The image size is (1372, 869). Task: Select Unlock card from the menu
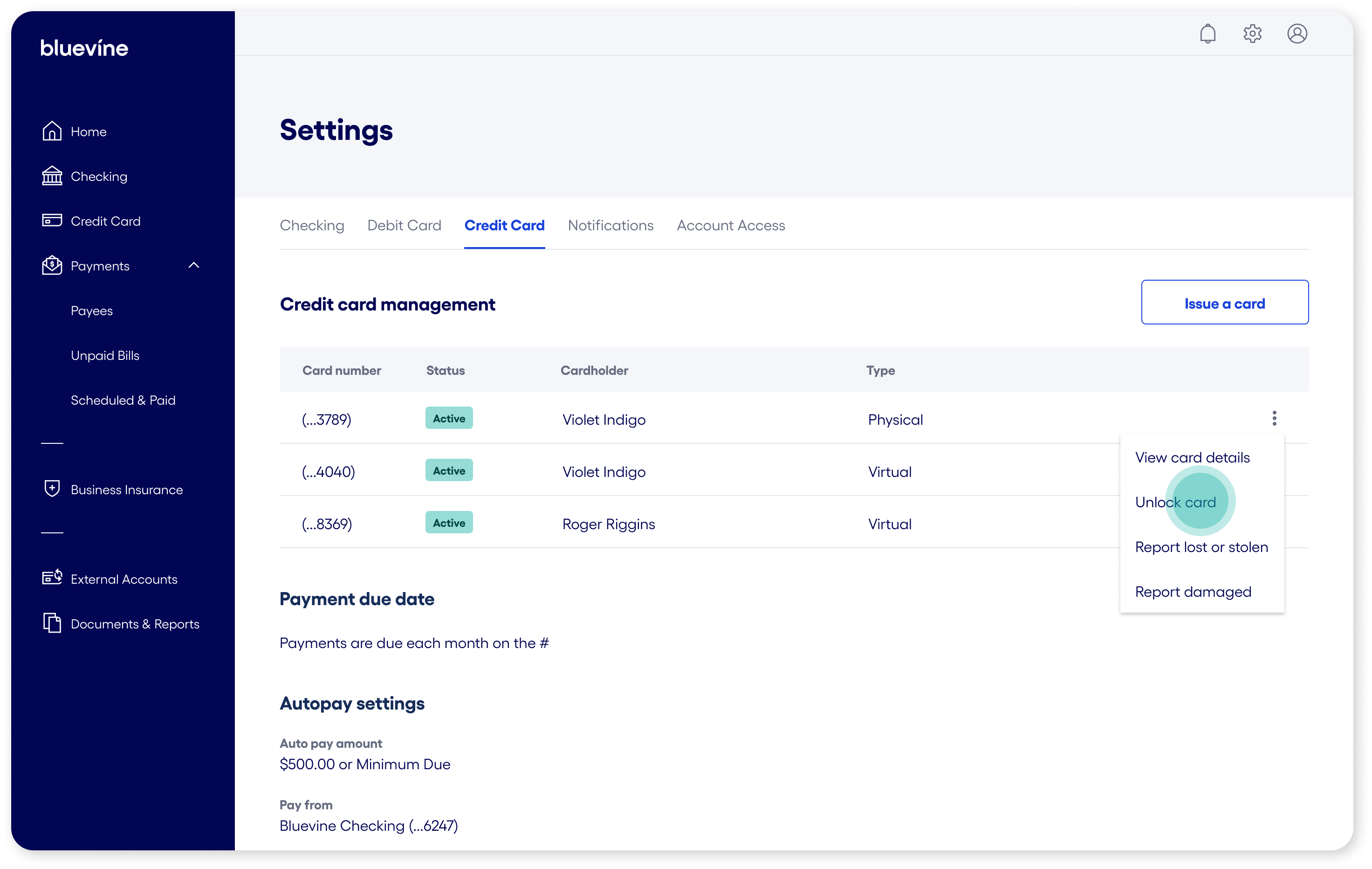click(x=1175, y=502)
